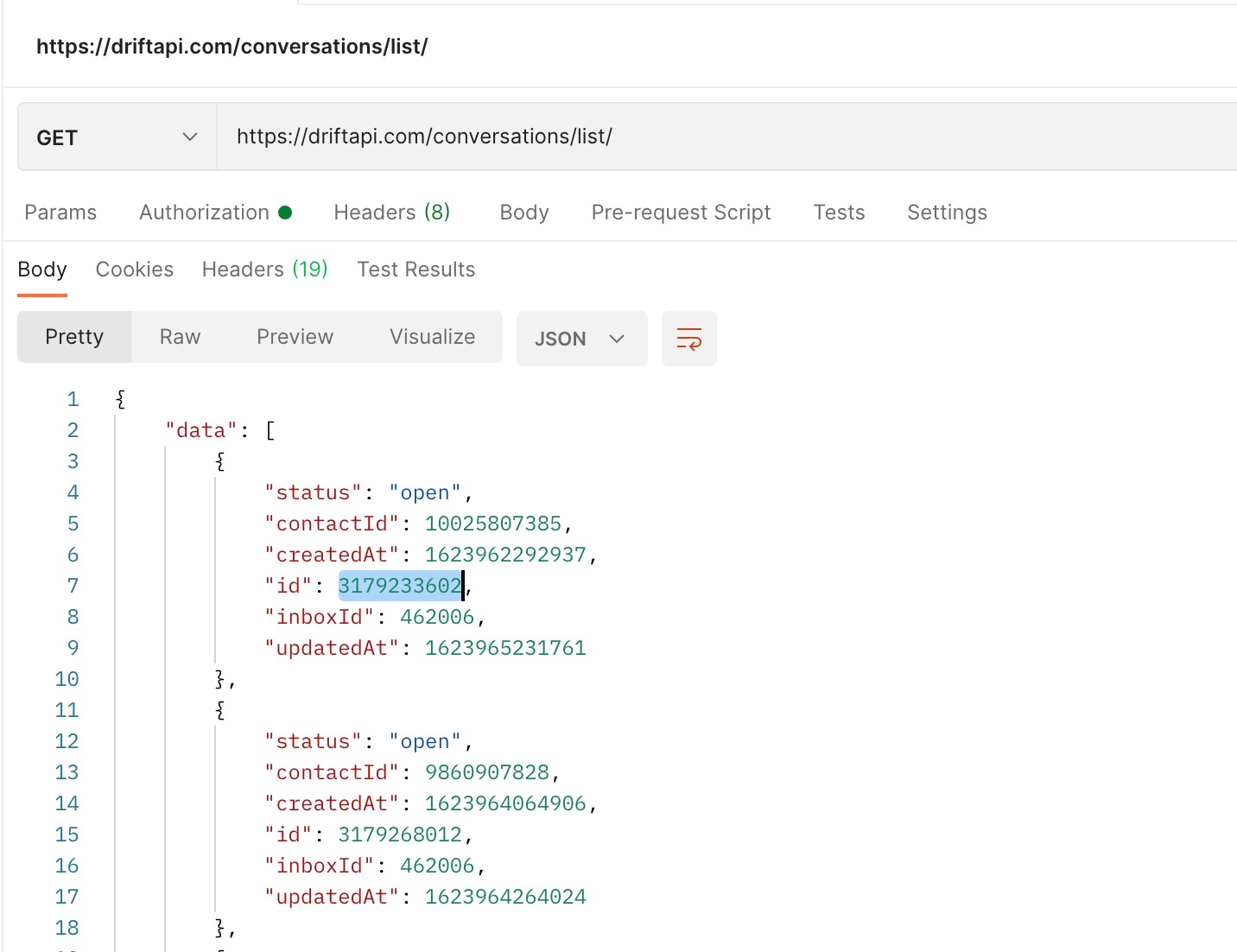The height and width of the screenshot is (952, 1237).
Task: Open the Visualize response view
Action: click(x=432, y=337)
